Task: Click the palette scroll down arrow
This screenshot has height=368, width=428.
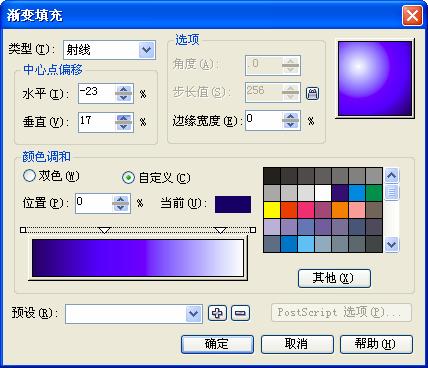Action: pos(392,245)
